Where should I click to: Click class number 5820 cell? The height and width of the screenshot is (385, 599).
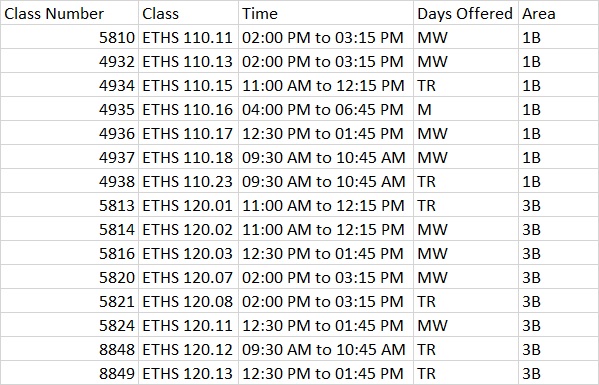[69, 277]
